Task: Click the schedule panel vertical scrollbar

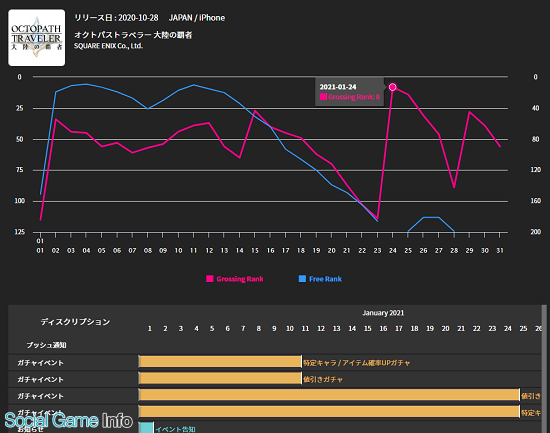Action: [544, 368]
